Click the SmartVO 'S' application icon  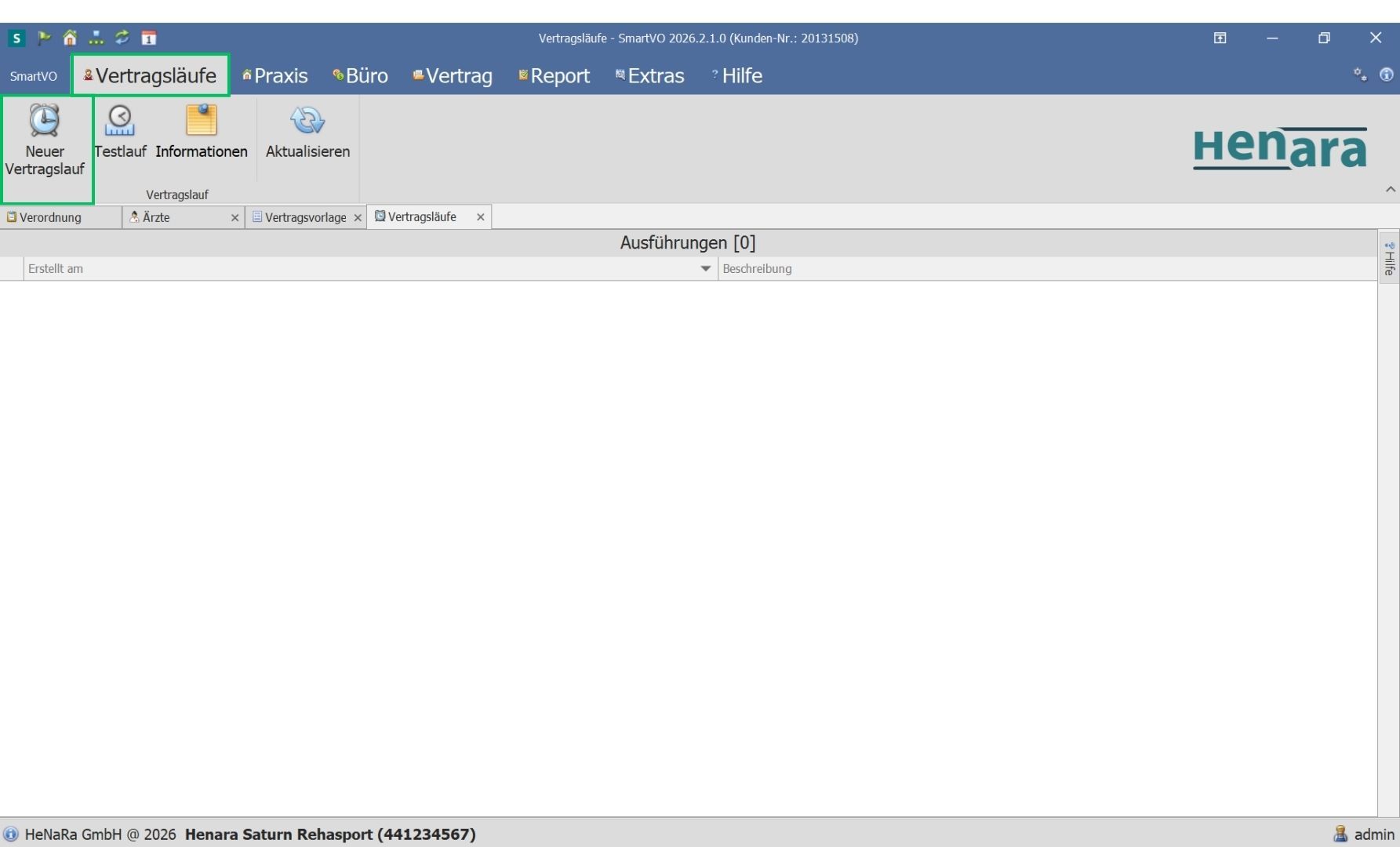click(16, 38)
